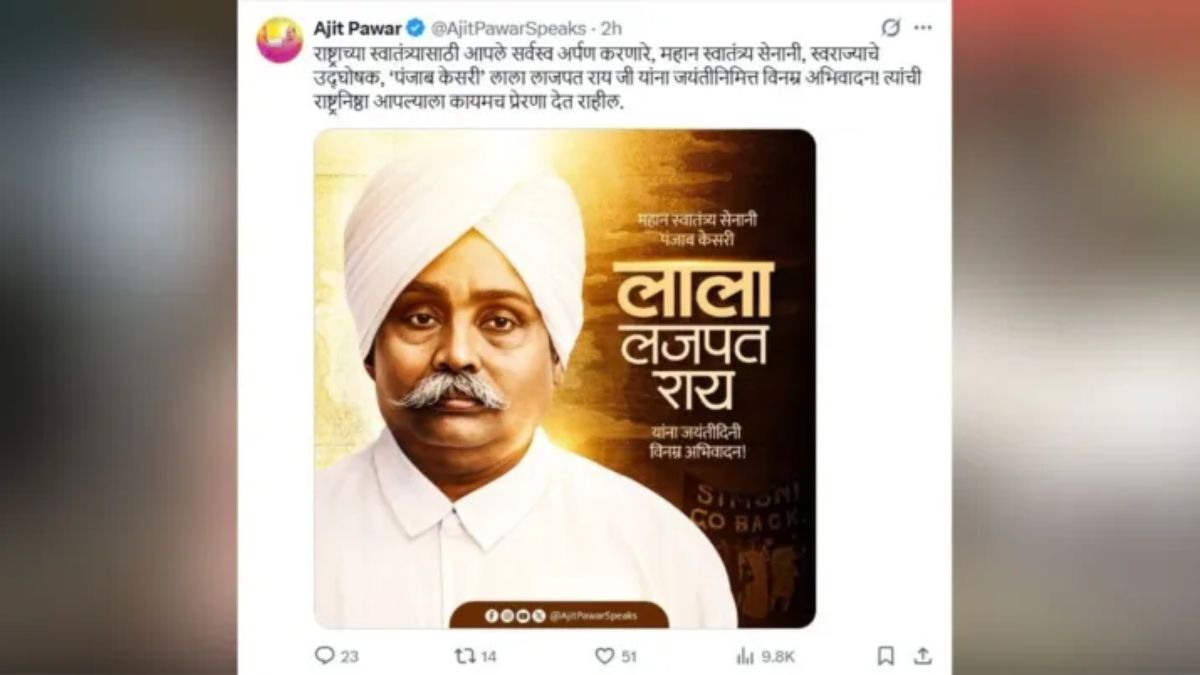
Task: Open the view analytics bar chart icon
Action: click(745, 656)
